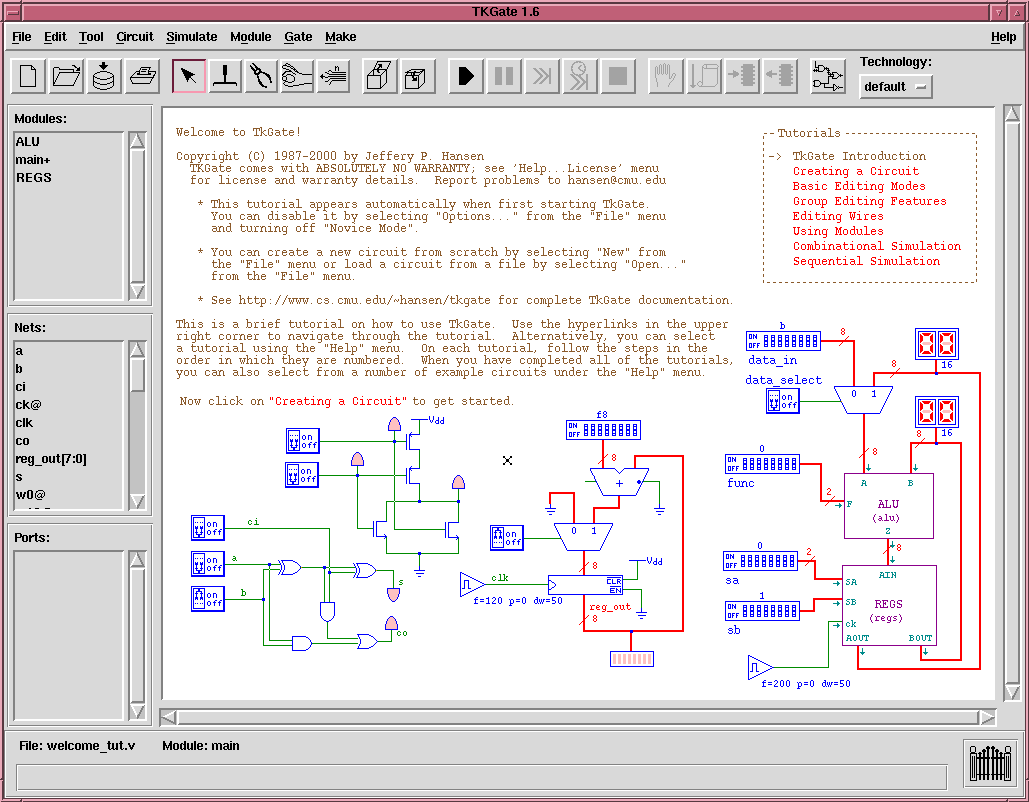Image resolution: width=1029 pixels, height=802 pixels.
Task: Open the Sequential Simulation tutorial link
Action: tap(866, 261)
